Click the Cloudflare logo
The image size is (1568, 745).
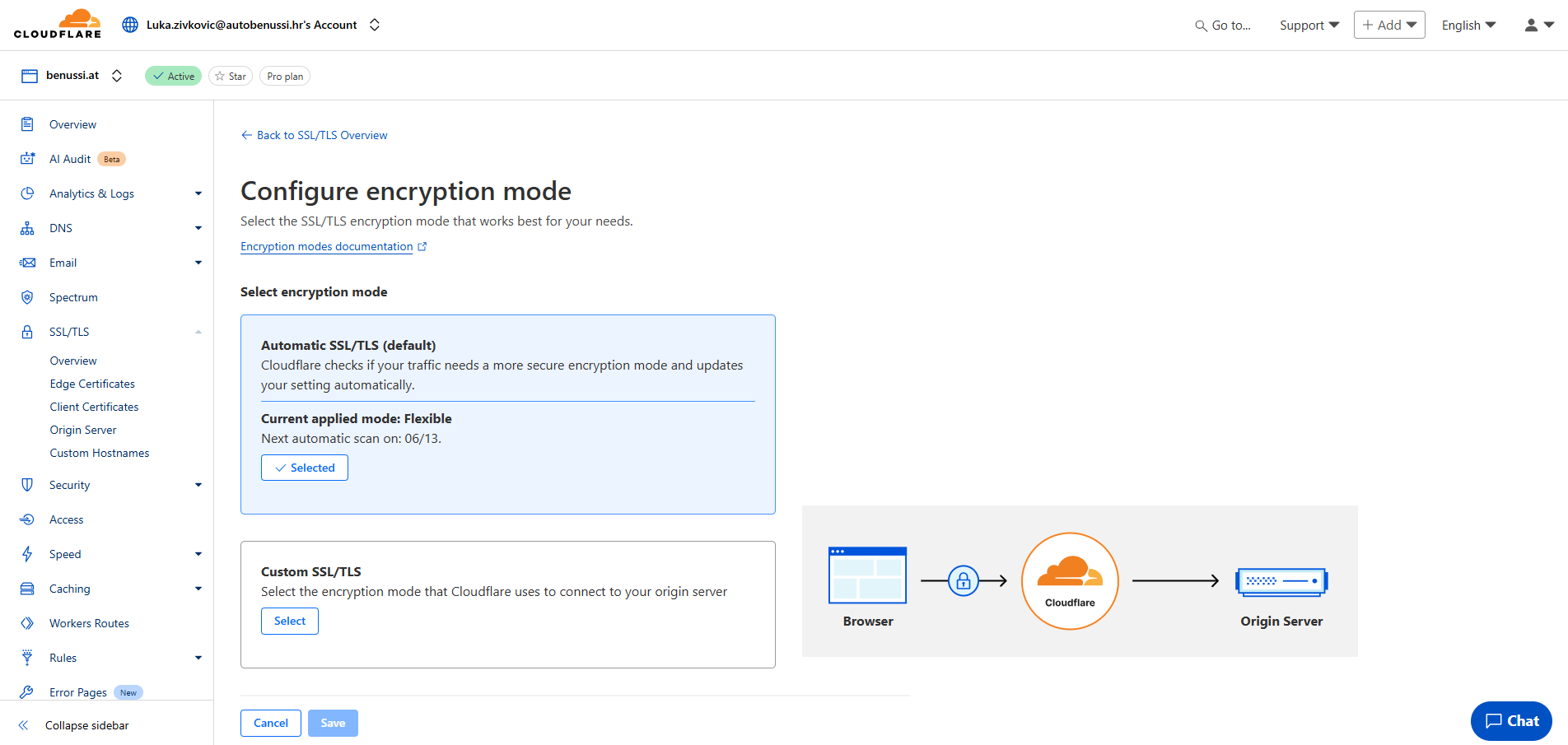58,24
